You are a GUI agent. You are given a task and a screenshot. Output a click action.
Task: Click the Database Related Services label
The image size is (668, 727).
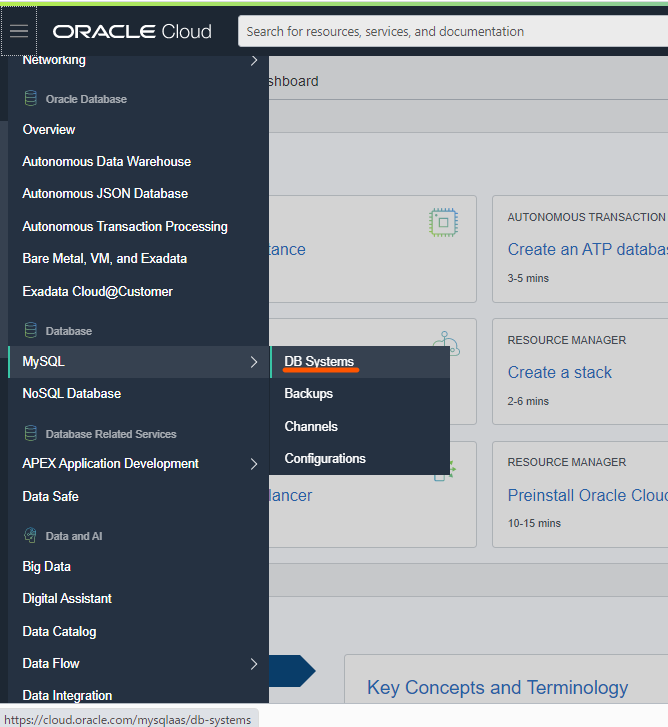pos(111,434)
